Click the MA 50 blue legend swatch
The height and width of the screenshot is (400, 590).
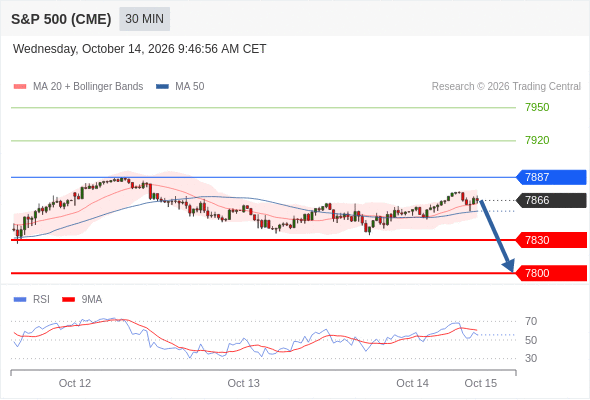162,87
